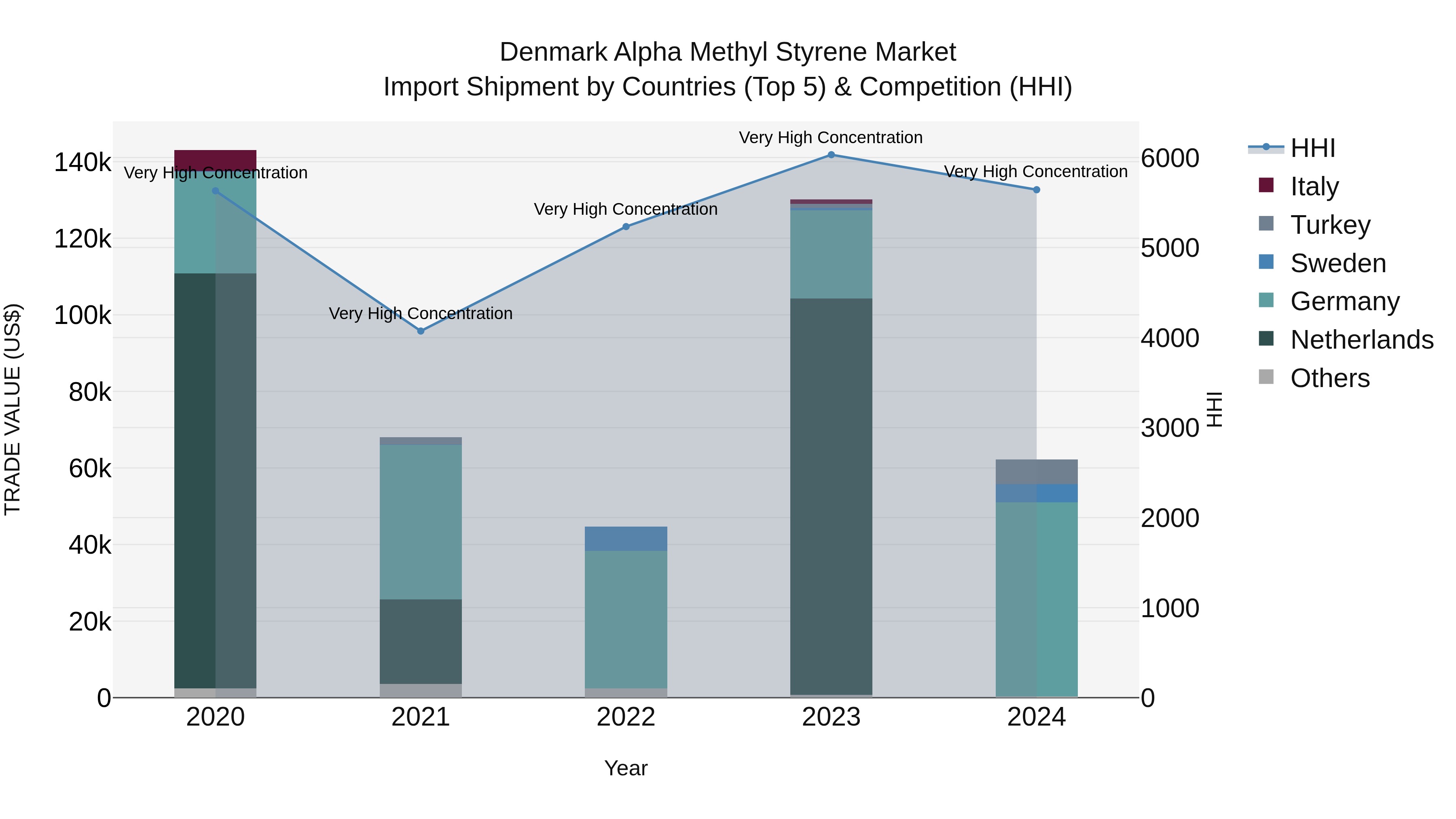1456x819 pixels.
Task: Click the 3000 right-axis tick label
Action: click(1170, 428)
